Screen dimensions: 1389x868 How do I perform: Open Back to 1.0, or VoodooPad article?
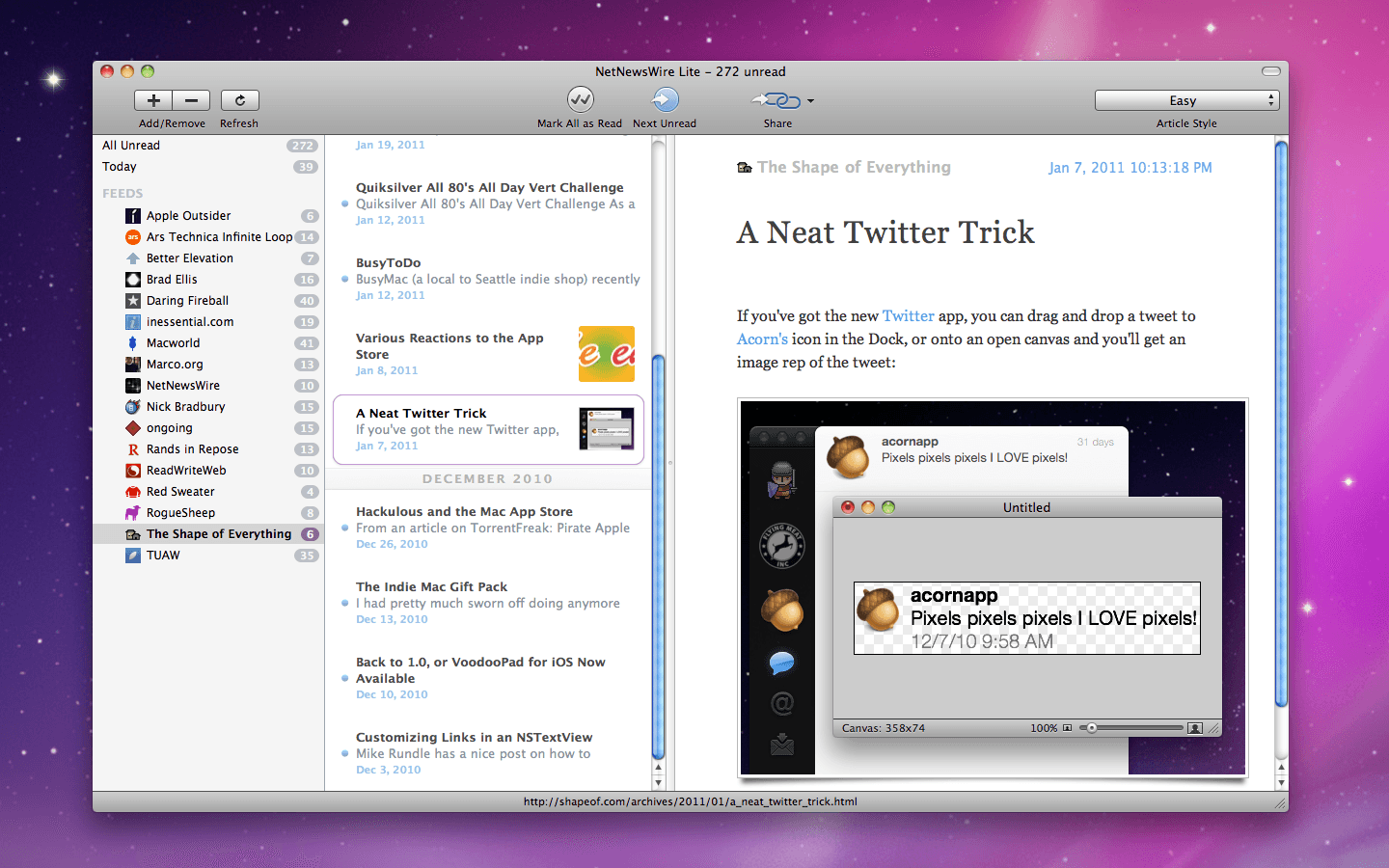click(x=489, y=678)
